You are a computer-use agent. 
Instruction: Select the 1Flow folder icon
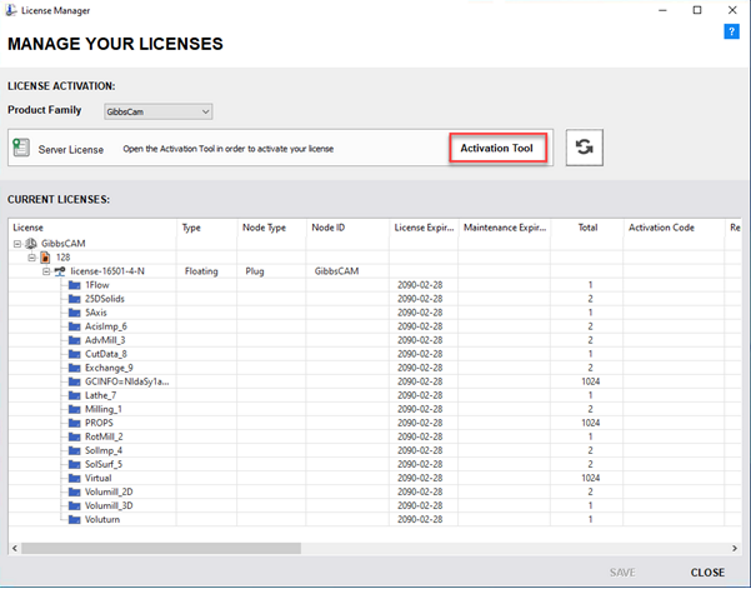point(74,285)
